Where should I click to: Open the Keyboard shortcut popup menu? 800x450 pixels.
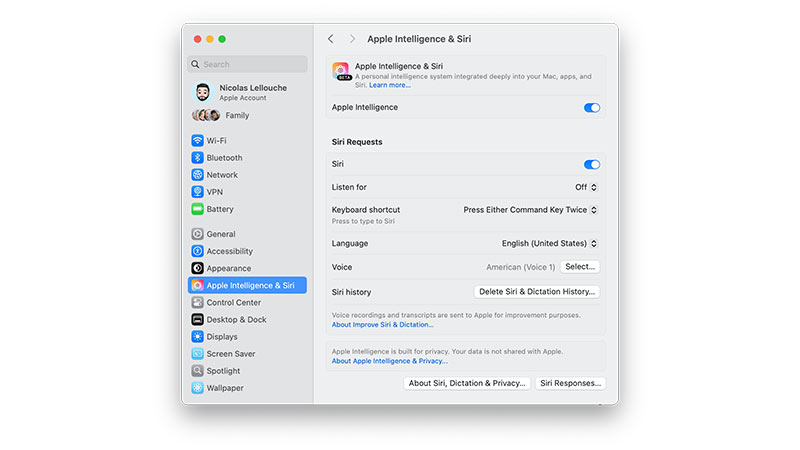(x=531, y=210)
